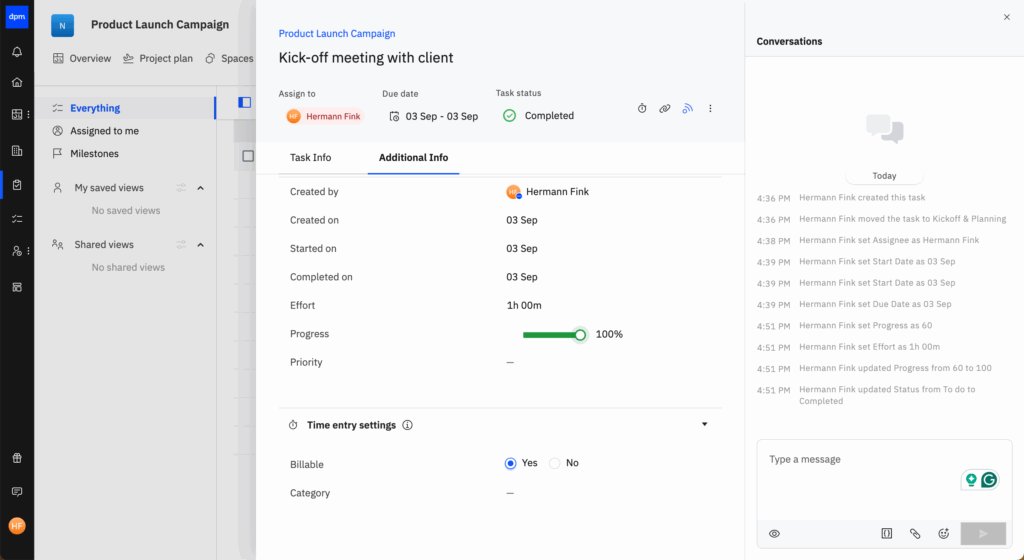Viewport: 1024px width, 560px height.
Task: Open the buildings icon in left sidebar
Action: tap(17, 151)
